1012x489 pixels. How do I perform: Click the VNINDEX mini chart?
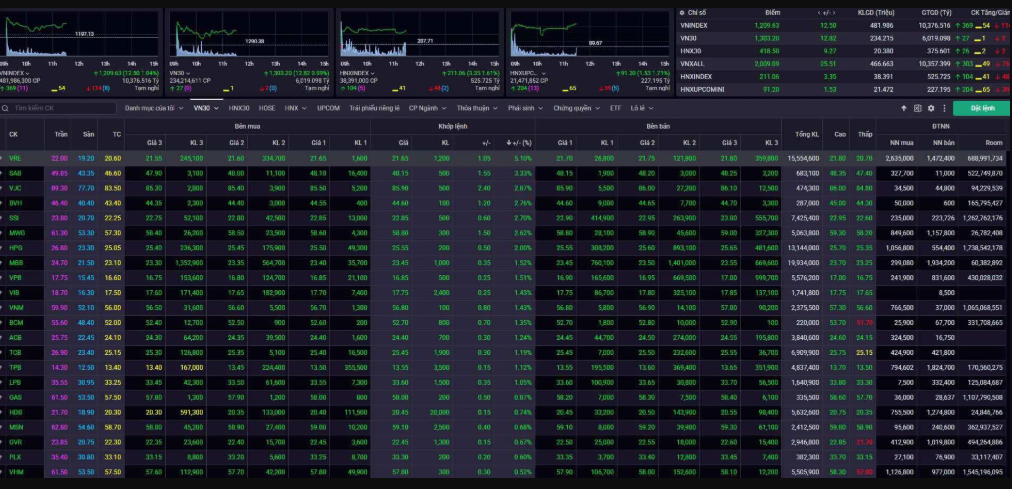(x=80, y=35)
